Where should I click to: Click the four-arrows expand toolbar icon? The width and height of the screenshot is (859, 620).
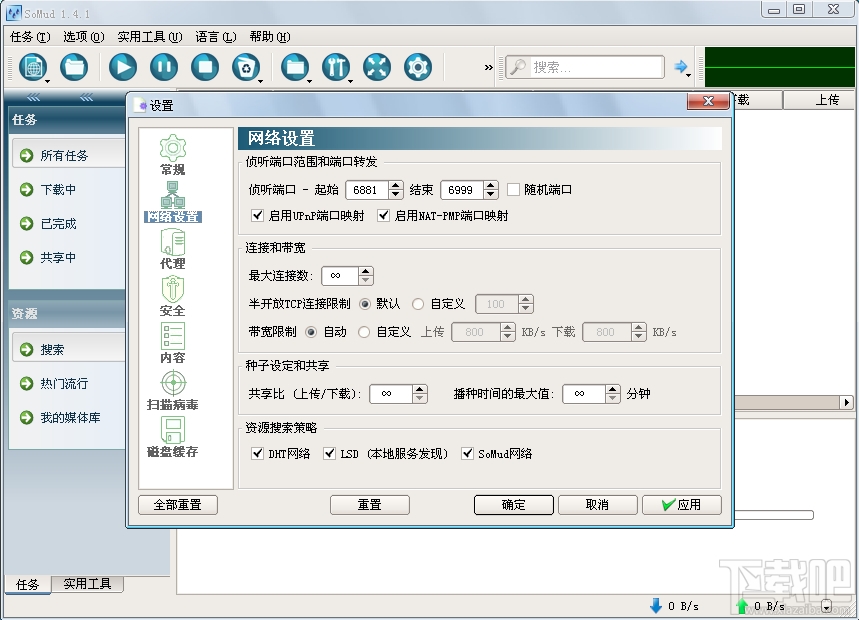tap(377, 67)
